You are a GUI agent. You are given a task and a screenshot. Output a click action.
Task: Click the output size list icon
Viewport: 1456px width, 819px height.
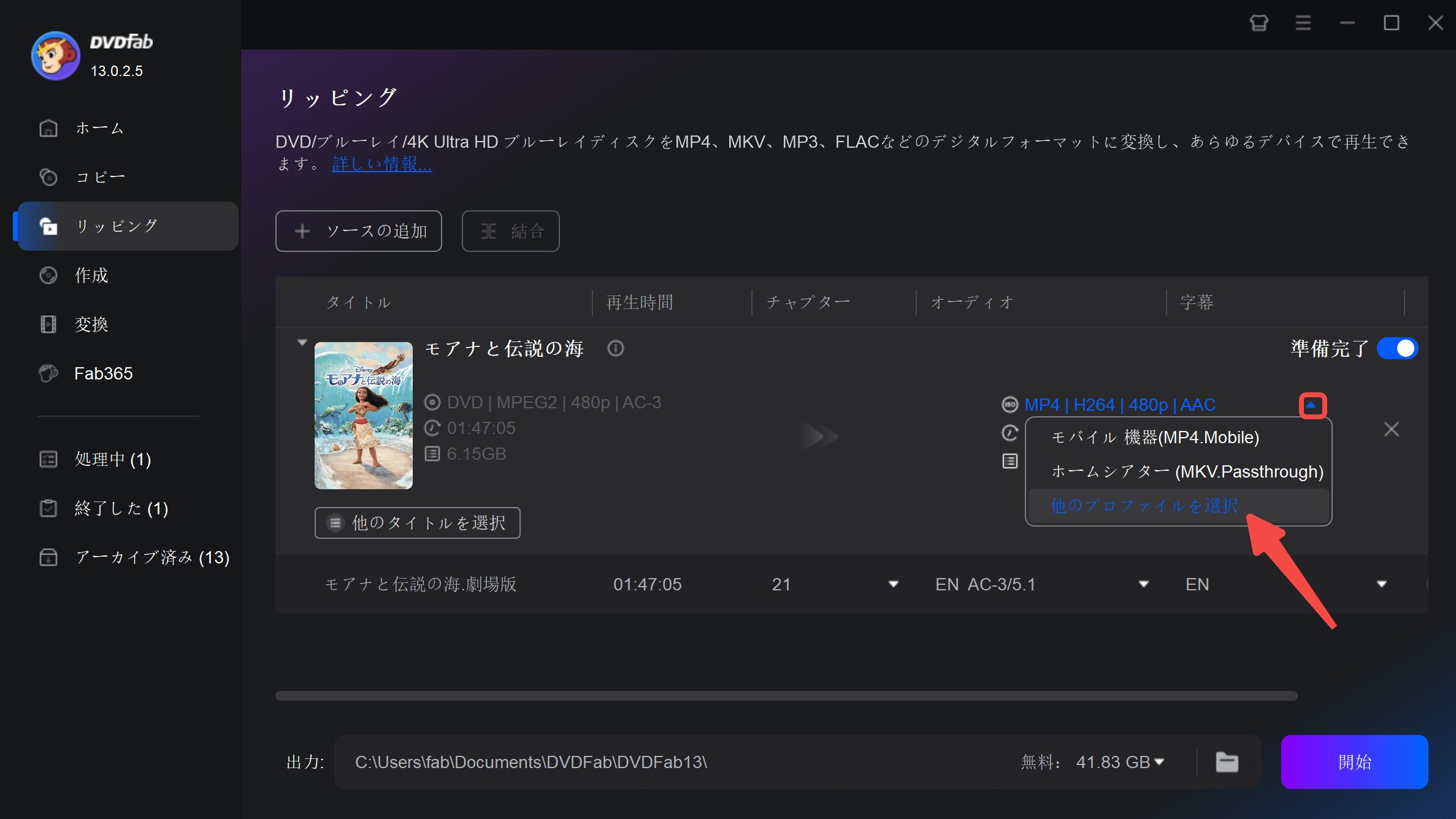tap(1010, 461)
